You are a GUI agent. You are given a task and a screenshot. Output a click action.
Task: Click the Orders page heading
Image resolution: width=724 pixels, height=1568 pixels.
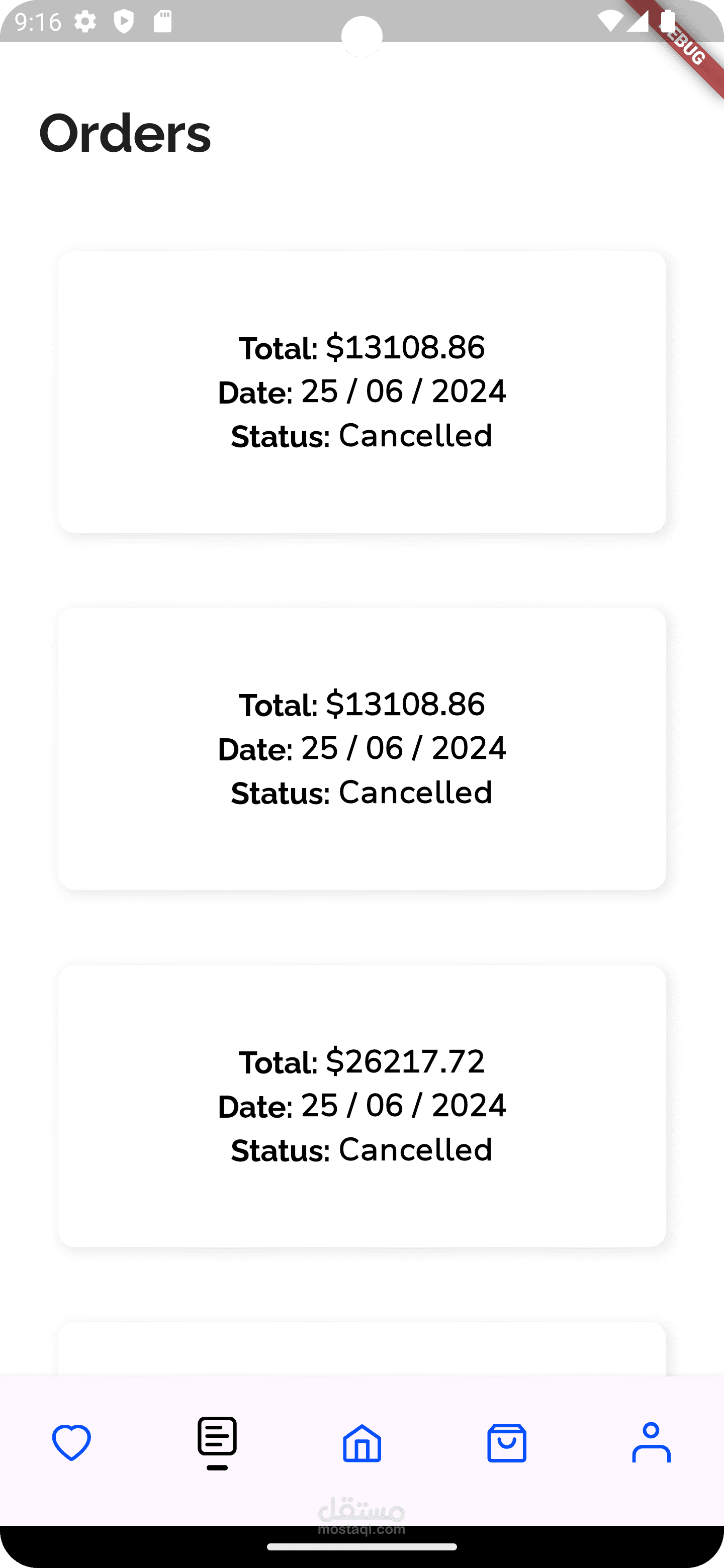pyautogui.click(x=125, y=133)
